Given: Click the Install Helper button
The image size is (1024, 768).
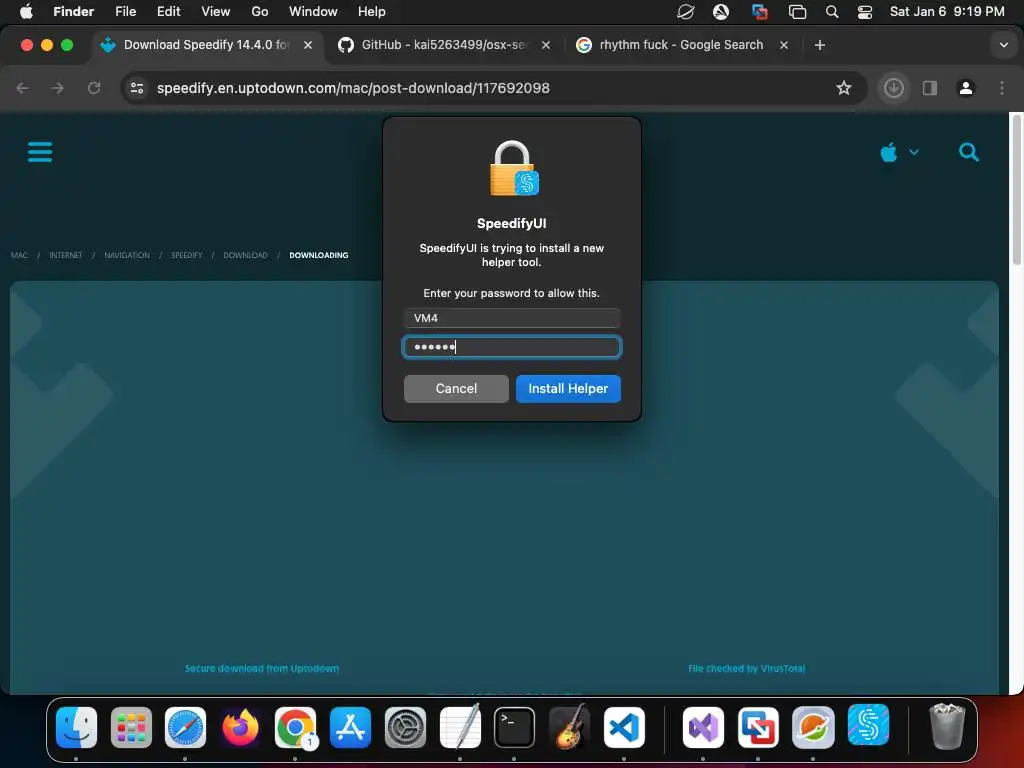Looking at the screenshot, I should coord(568,389).
